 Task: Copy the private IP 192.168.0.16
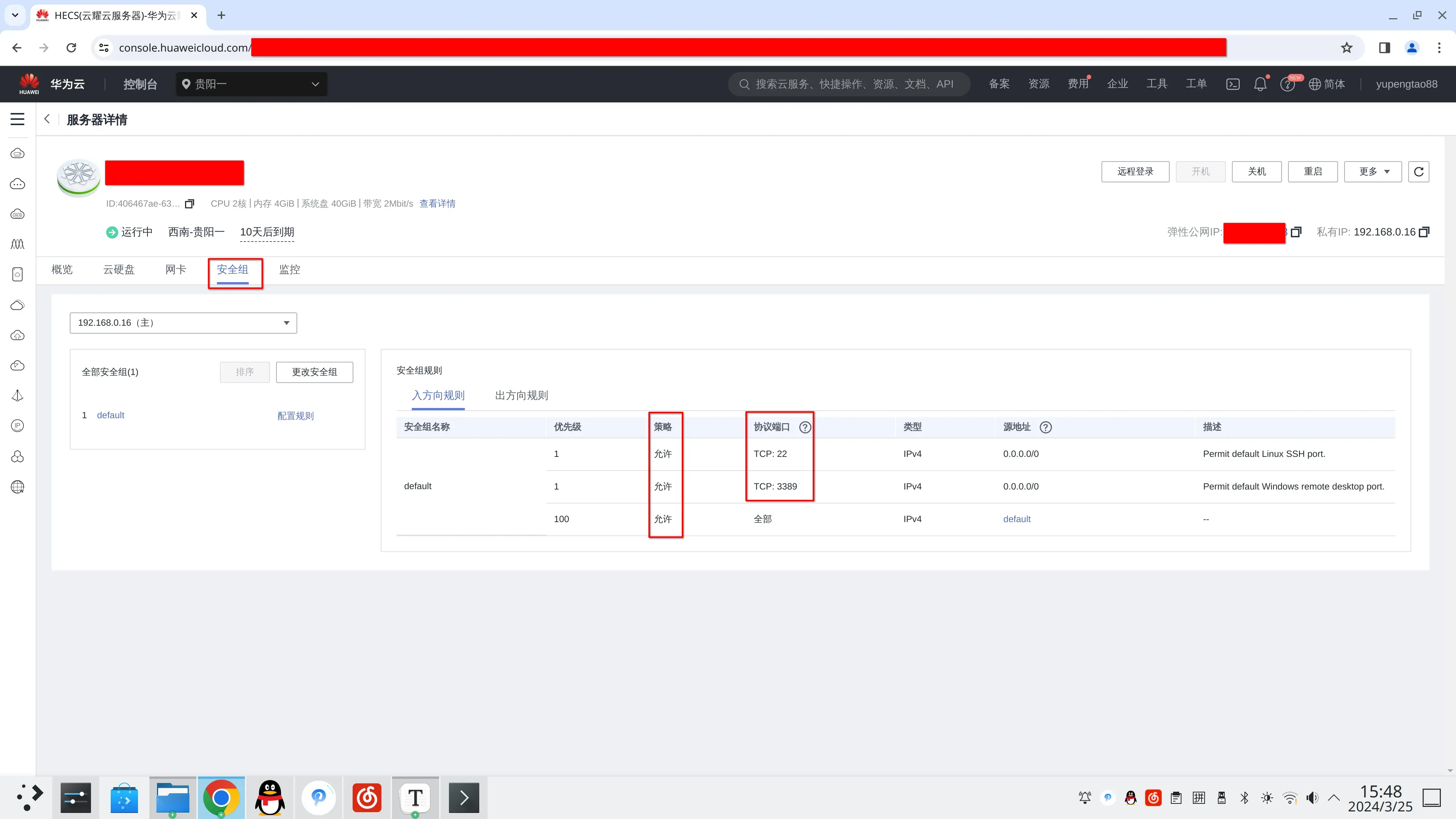1425,232
